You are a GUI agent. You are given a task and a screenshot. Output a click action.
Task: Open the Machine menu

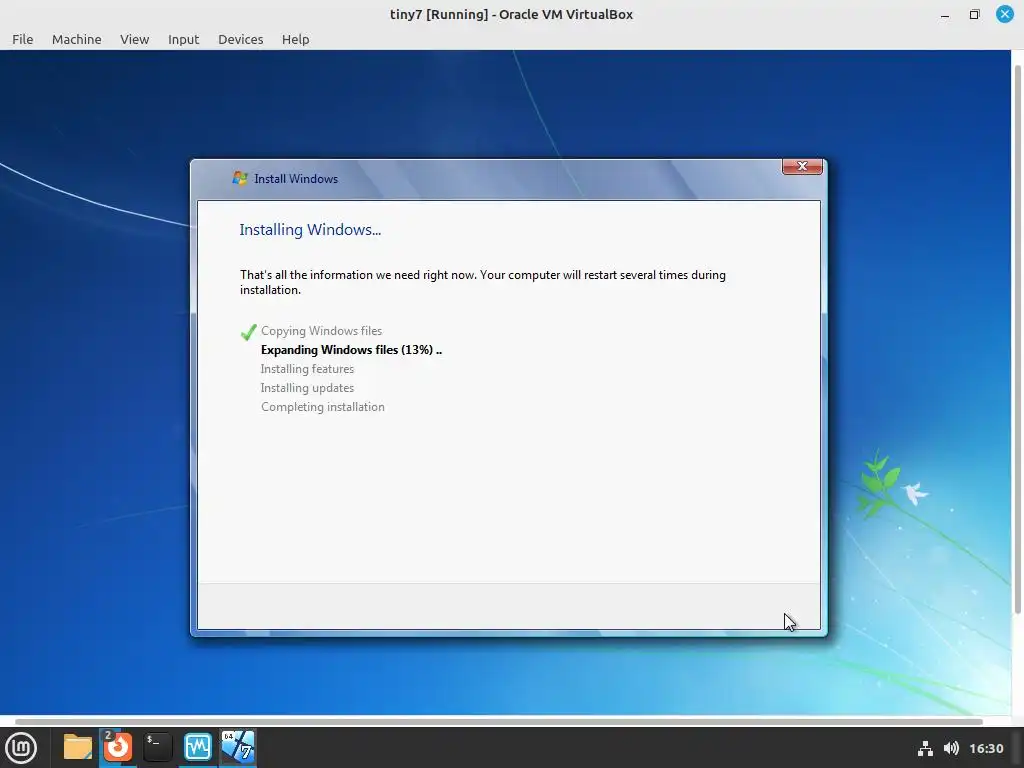76,39
